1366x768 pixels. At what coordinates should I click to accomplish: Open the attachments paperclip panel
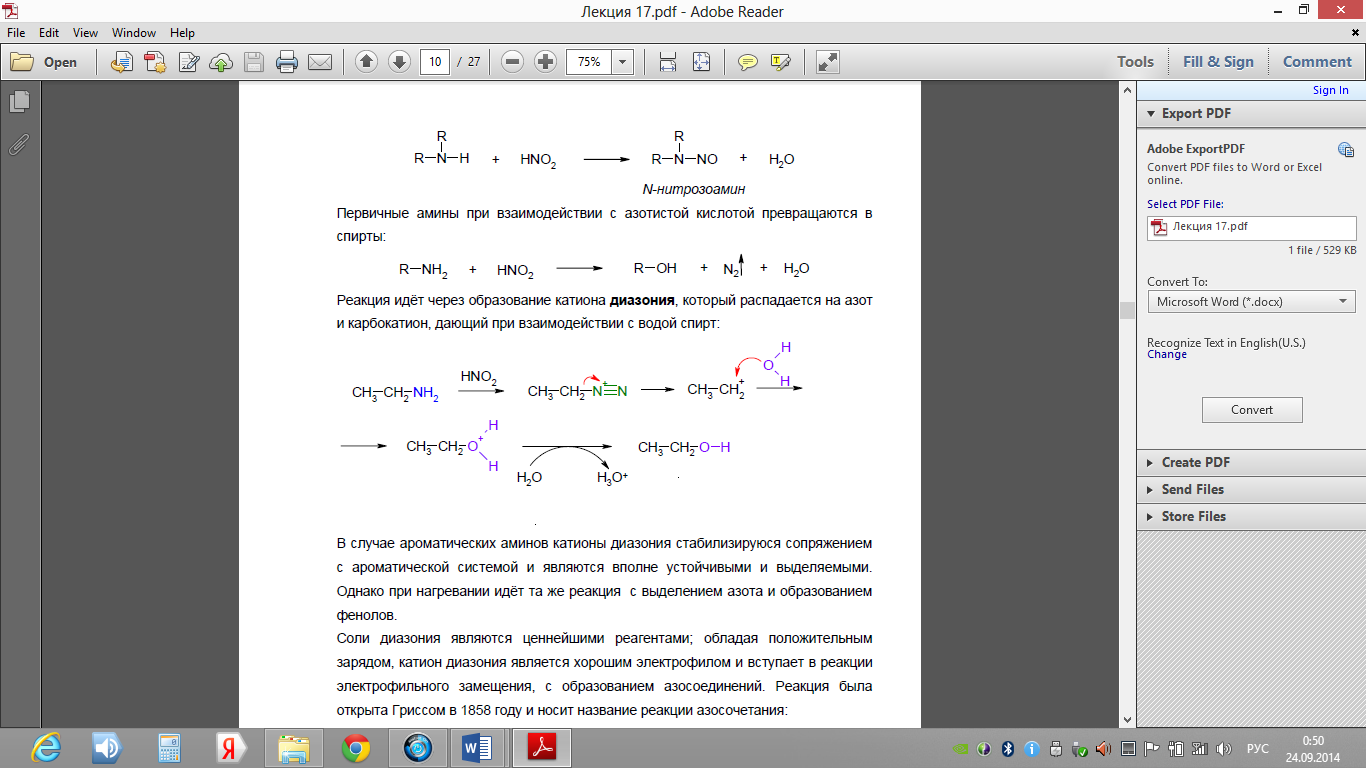19,144
